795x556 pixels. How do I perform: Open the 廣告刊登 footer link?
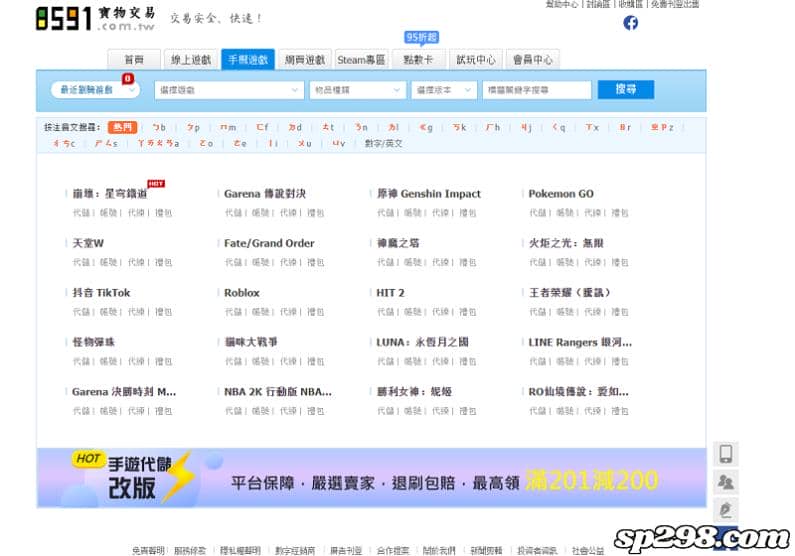pos(346,550)
